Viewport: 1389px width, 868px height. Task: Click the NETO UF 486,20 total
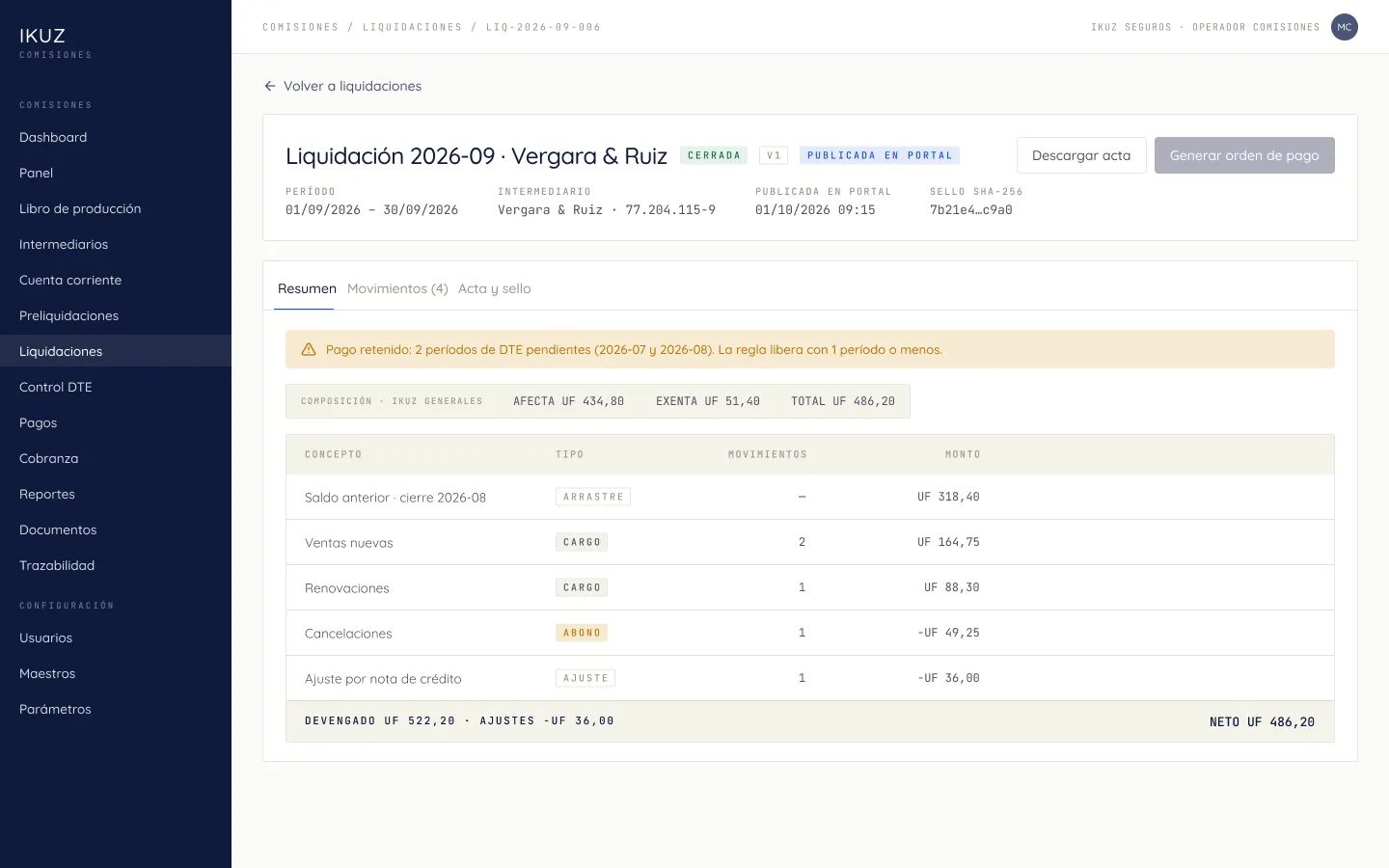pos(1262,721)
